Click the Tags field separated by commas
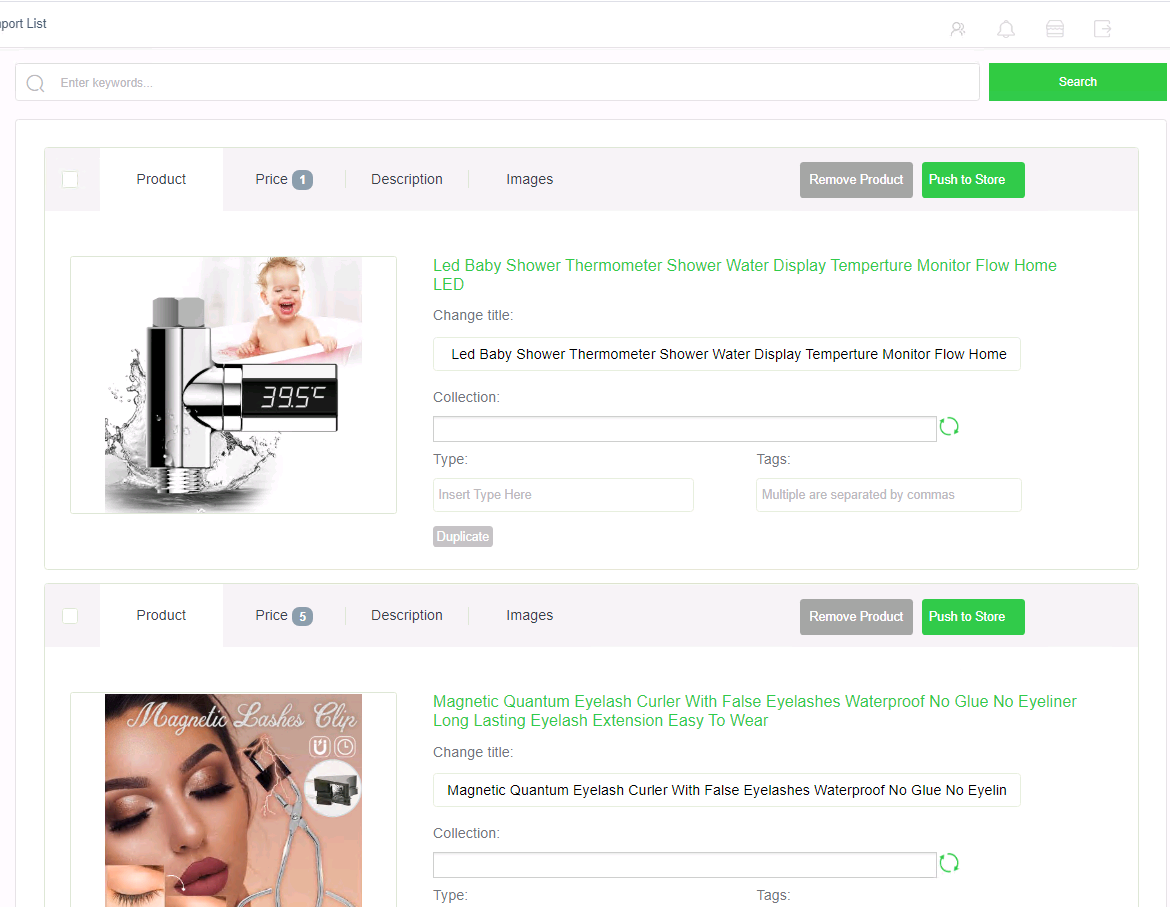Screen dimensions: 1170x907 pos(889,495)
